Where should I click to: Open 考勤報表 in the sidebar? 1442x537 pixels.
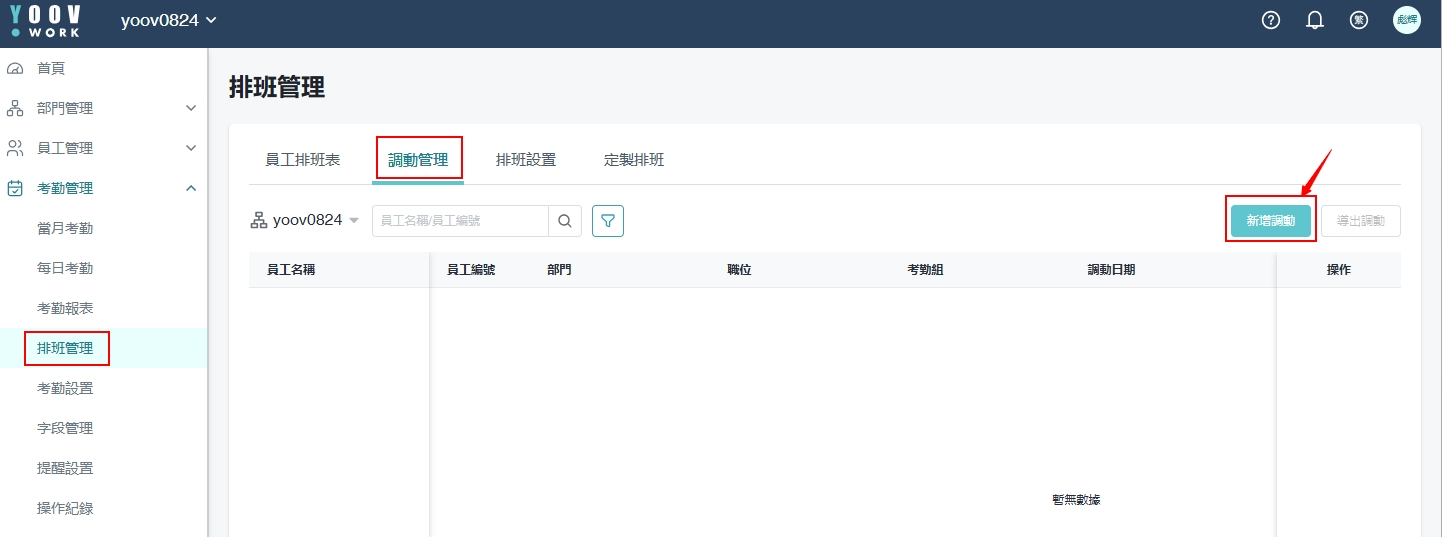[x=65, y=308]
